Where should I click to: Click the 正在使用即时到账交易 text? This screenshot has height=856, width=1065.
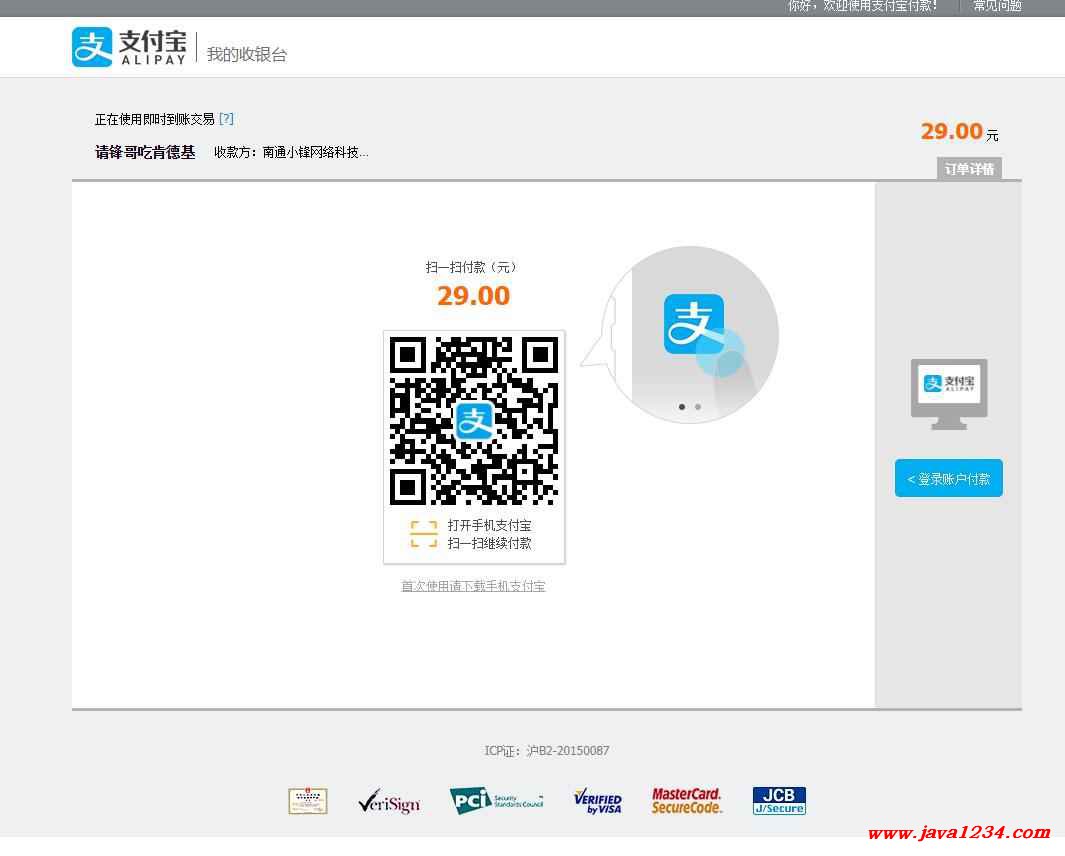coord(155,120)
